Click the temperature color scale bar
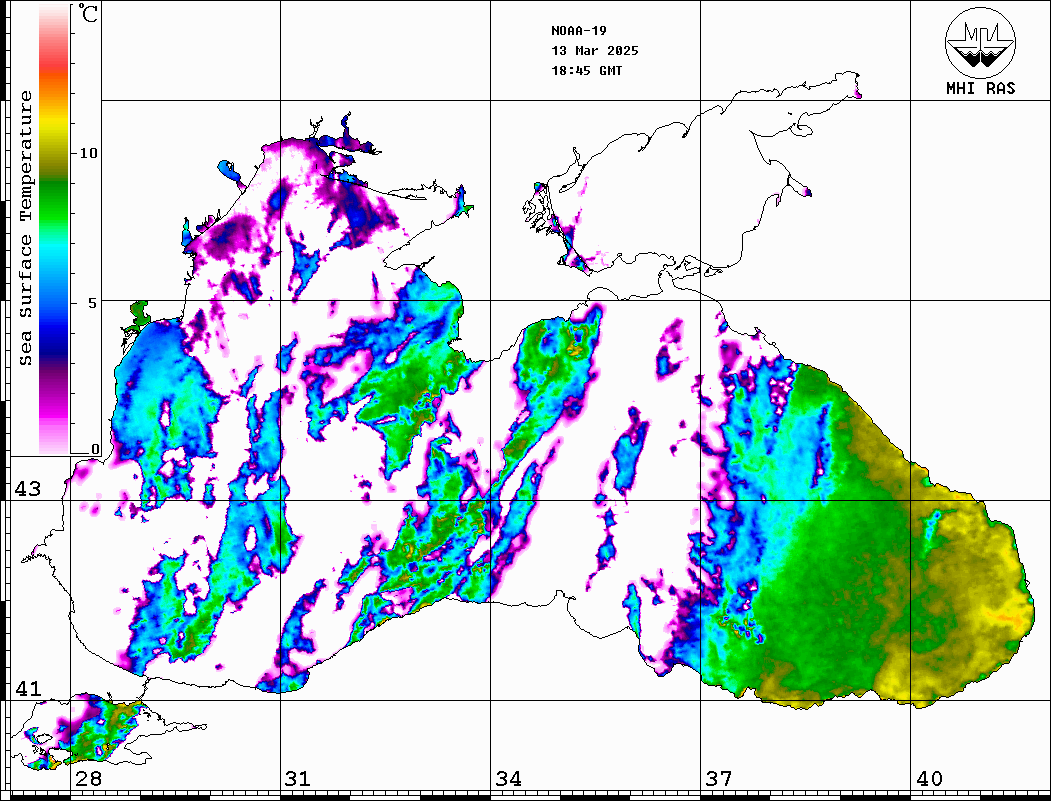The width and height of the screenshot is (1051, 801). 54,229
